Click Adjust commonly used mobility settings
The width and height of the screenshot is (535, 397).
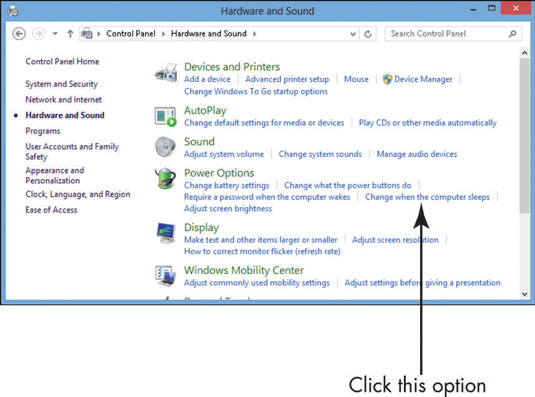click(x=257, y=283)
